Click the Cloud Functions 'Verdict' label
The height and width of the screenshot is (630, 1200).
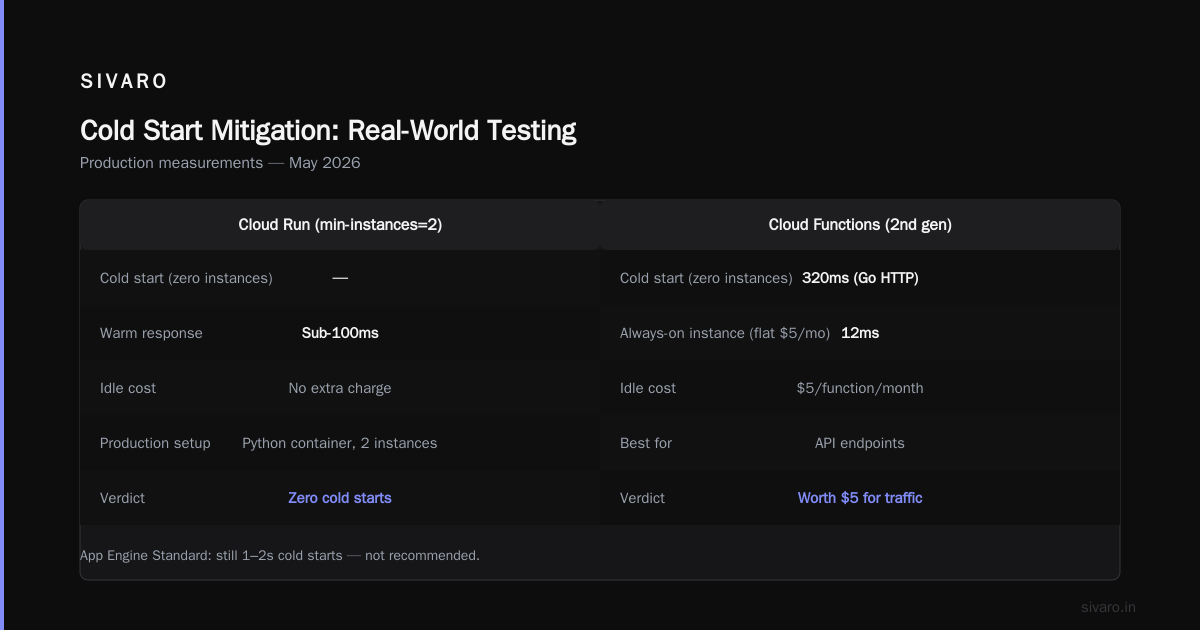(642, 498)
